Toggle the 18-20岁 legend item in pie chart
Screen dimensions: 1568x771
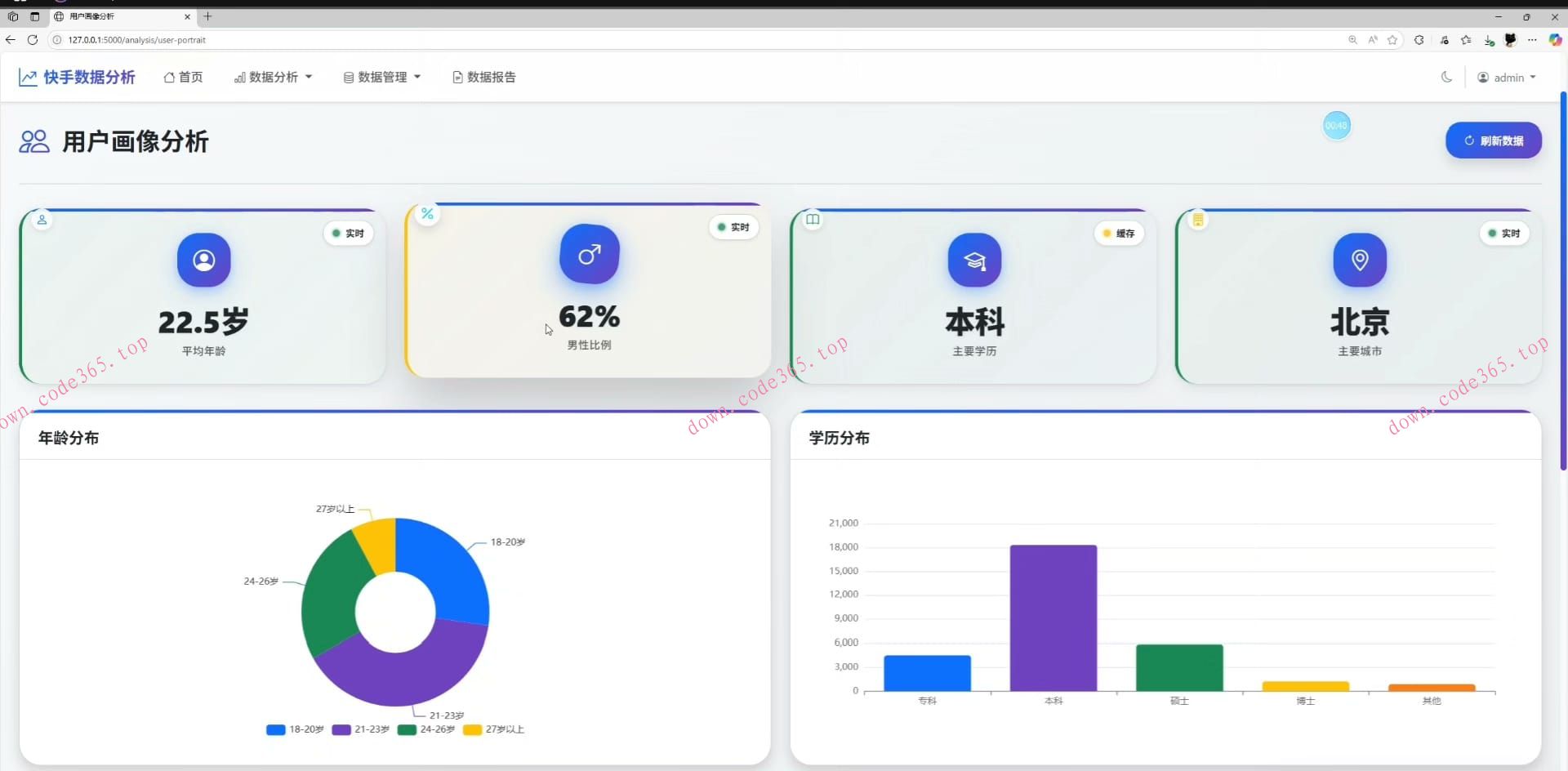pos(296,729)
